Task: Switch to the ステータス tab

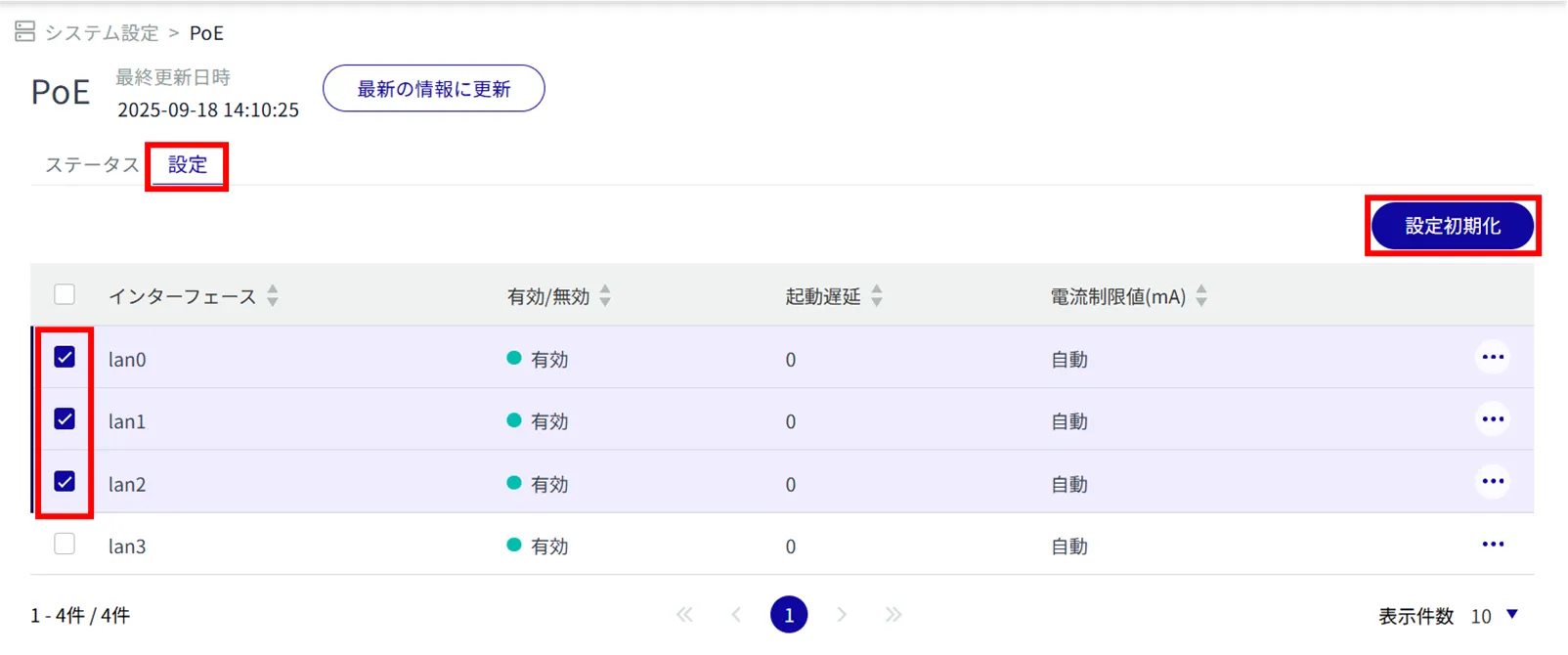Action: pyautogui.click(x=92, y=165)
